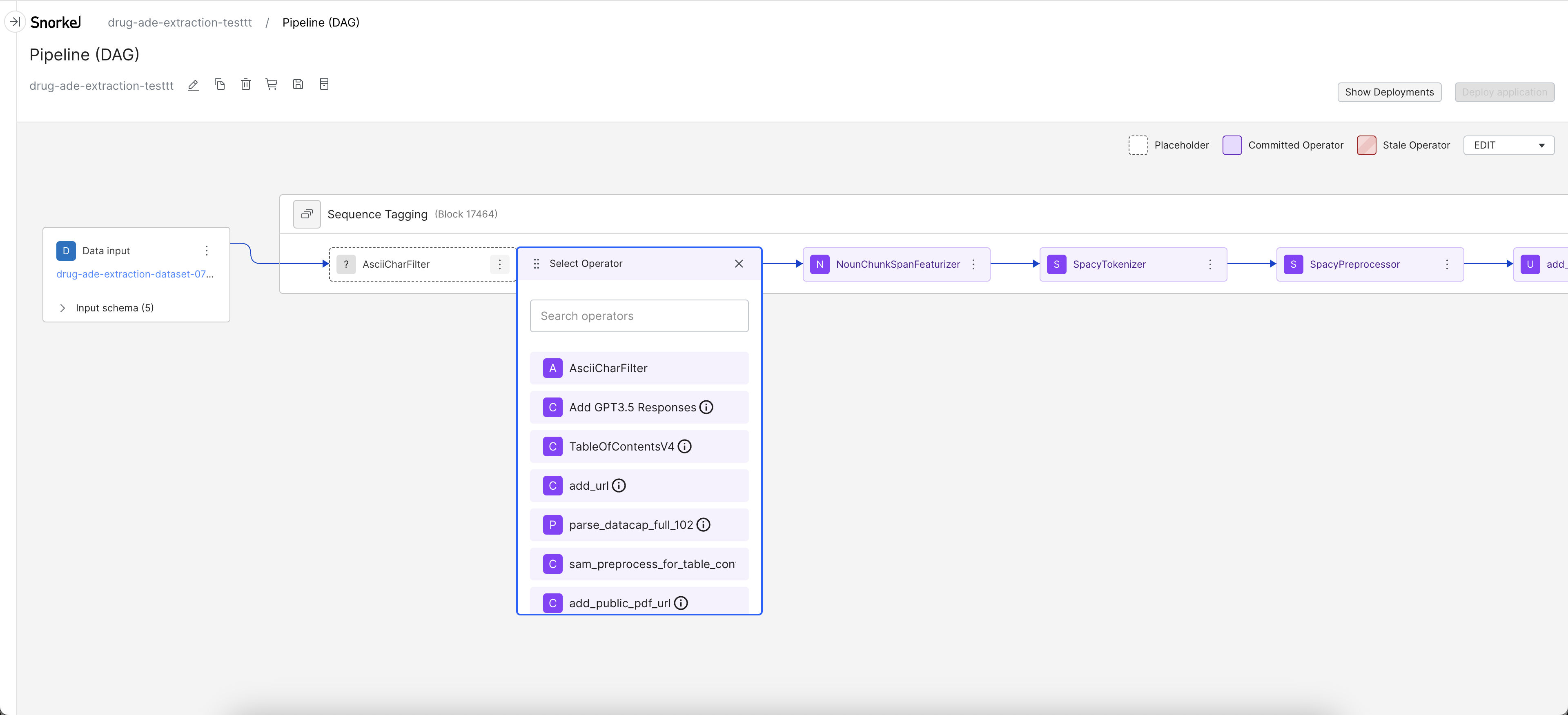Open drug-ade-extraction-testtt breadcrumb link
The image size is (1568, 715).
coord(180,22)
